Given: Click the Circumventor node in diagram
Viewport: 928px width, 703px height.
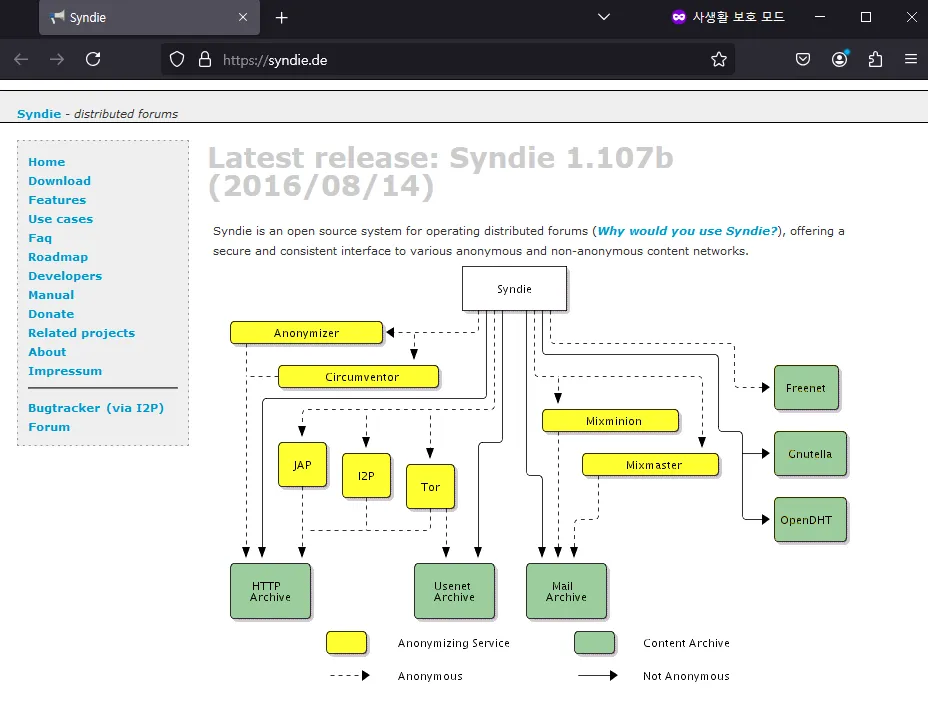Looking at the screenshot, I should click(359, 376).
